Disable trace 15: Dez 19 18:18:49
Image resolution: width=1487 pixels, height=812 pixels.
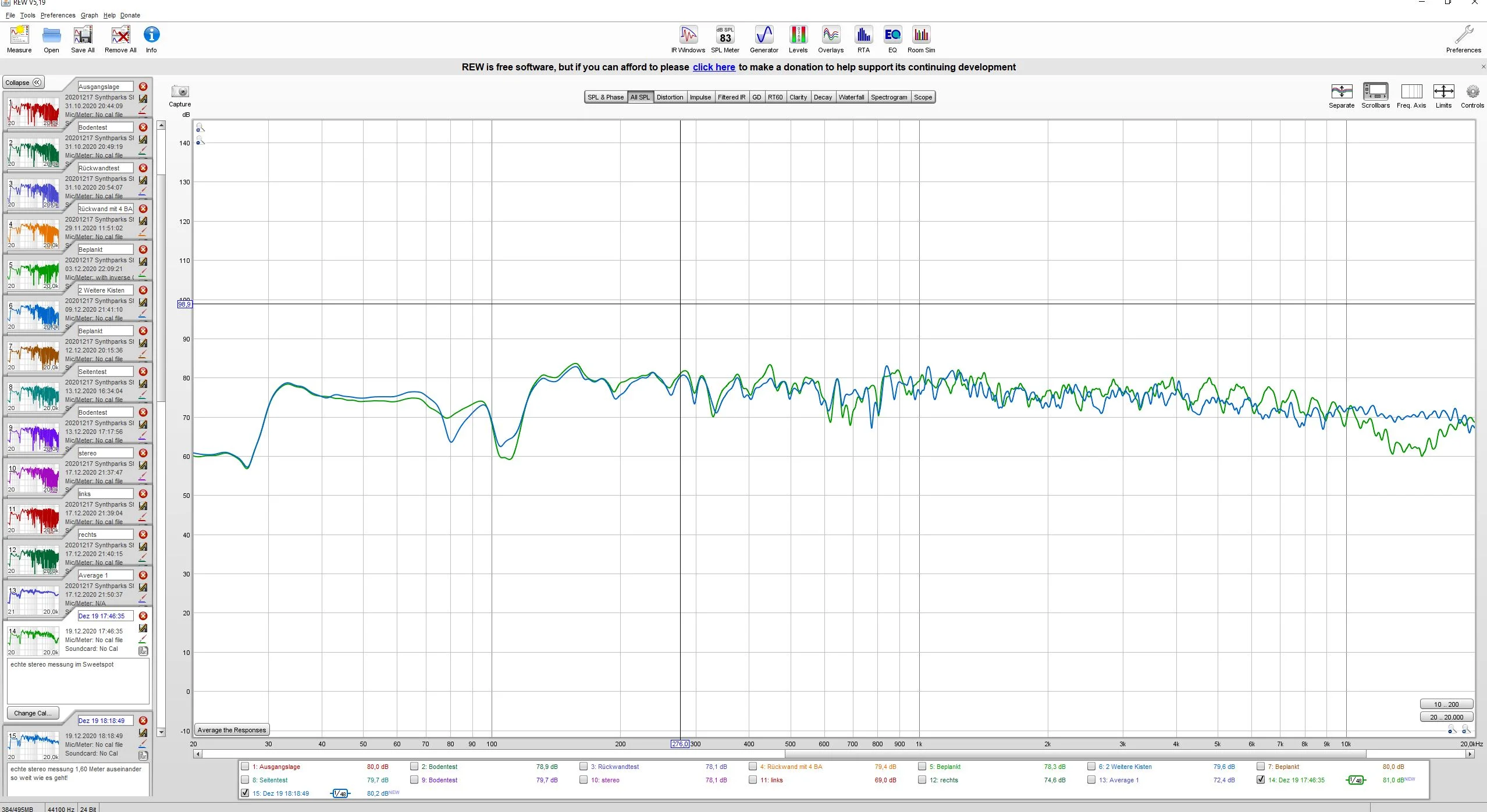(x=245, y=793)
